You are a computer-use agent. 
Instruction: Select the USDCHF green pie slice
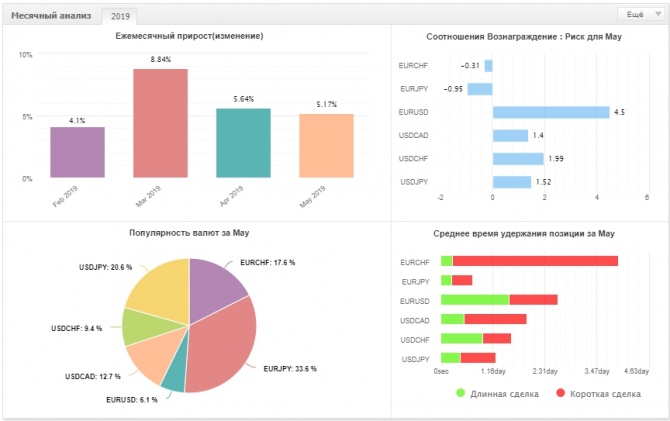tap(147, 327)
